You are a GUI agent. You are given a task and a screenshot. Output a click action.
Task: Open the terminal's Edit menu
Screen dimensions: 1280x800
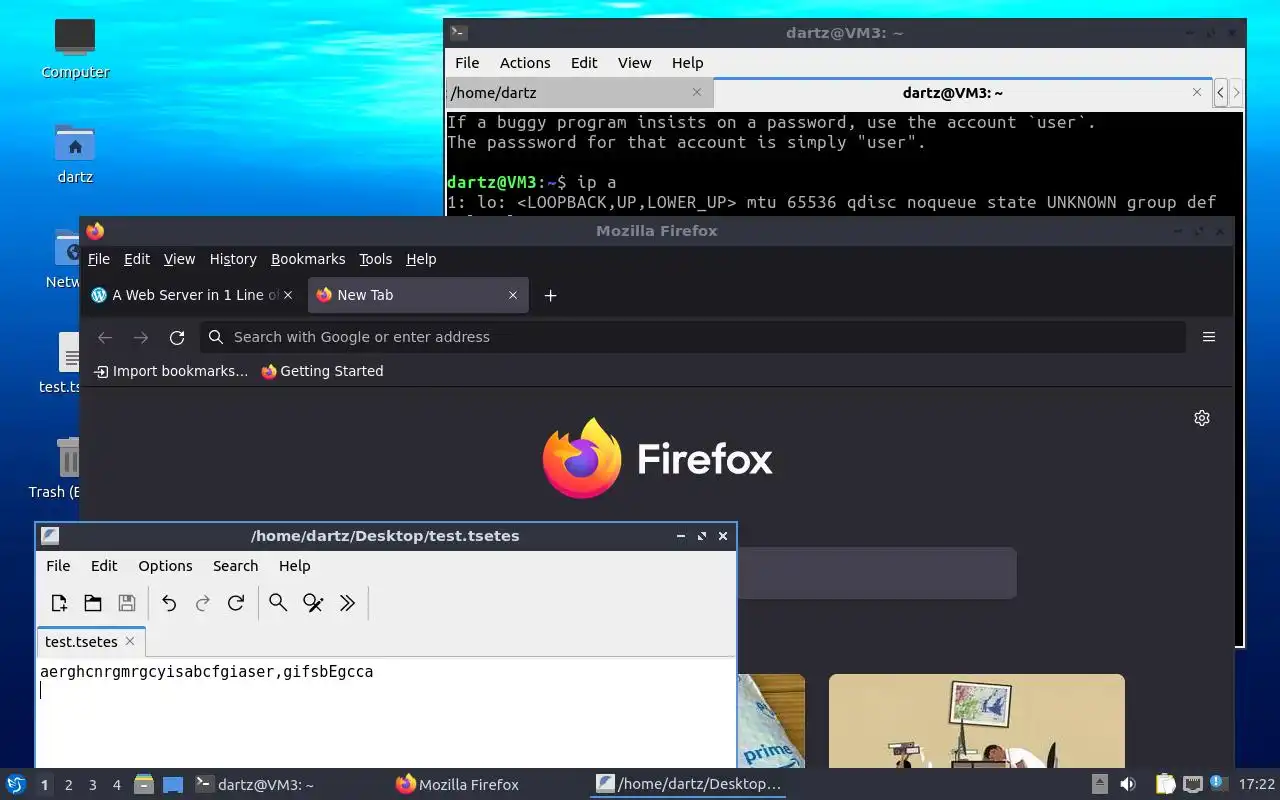click(x=584, y=62)
